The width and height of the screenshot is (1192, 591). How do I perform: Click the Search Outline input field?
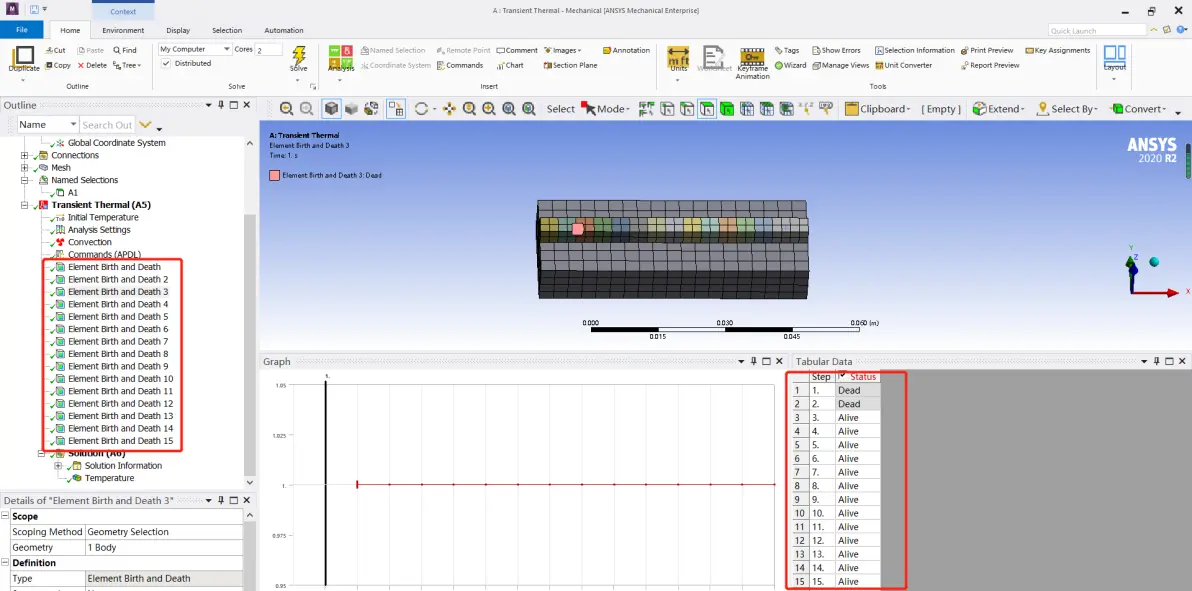point(107,125)
